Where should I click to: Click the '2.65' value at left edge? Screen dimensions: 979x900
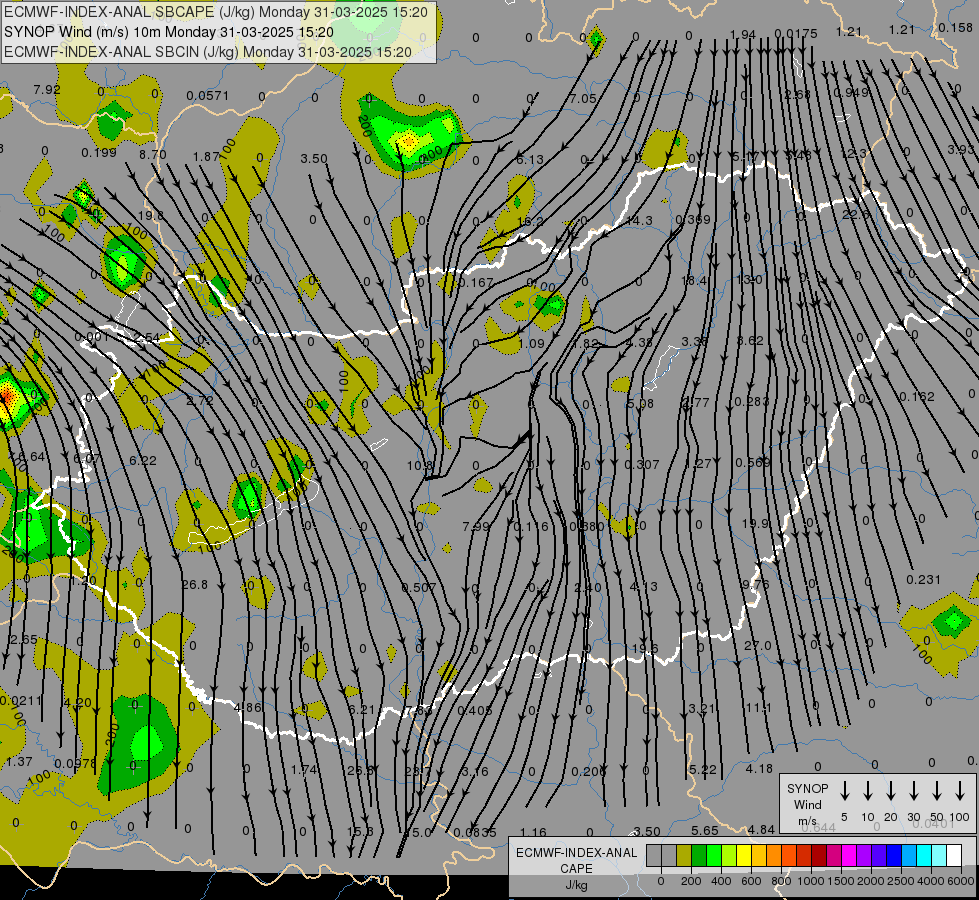pos(24,640)
